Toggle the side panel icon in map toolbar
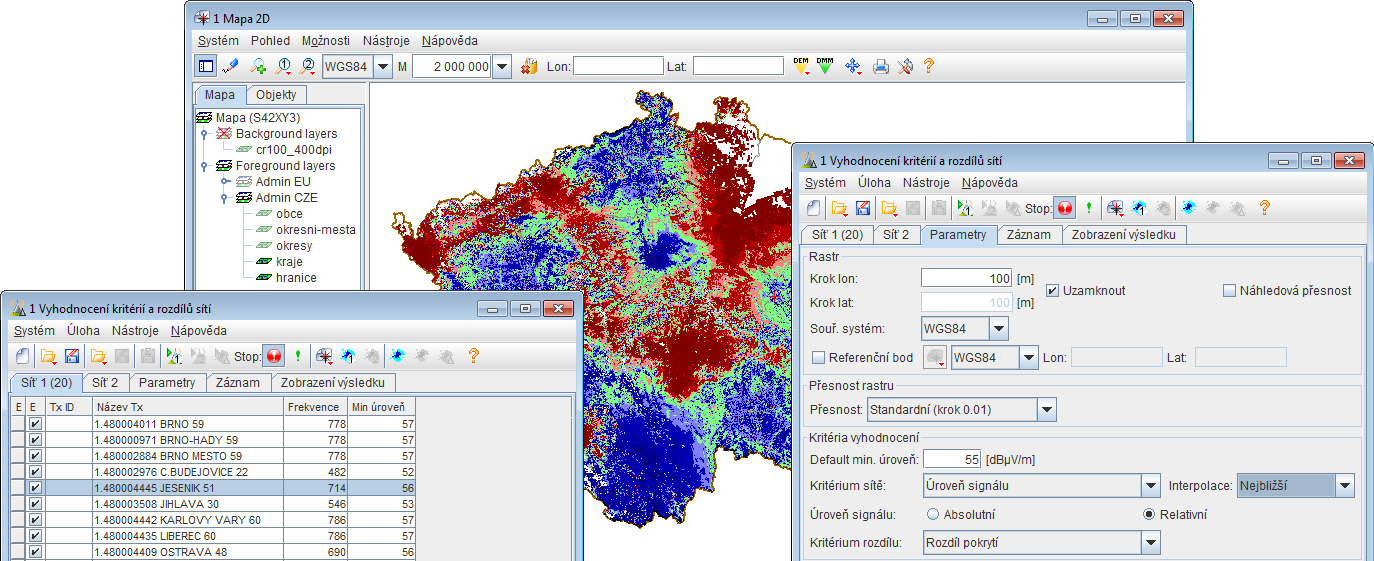This screenshot has width=1374, height=561. 206,66
